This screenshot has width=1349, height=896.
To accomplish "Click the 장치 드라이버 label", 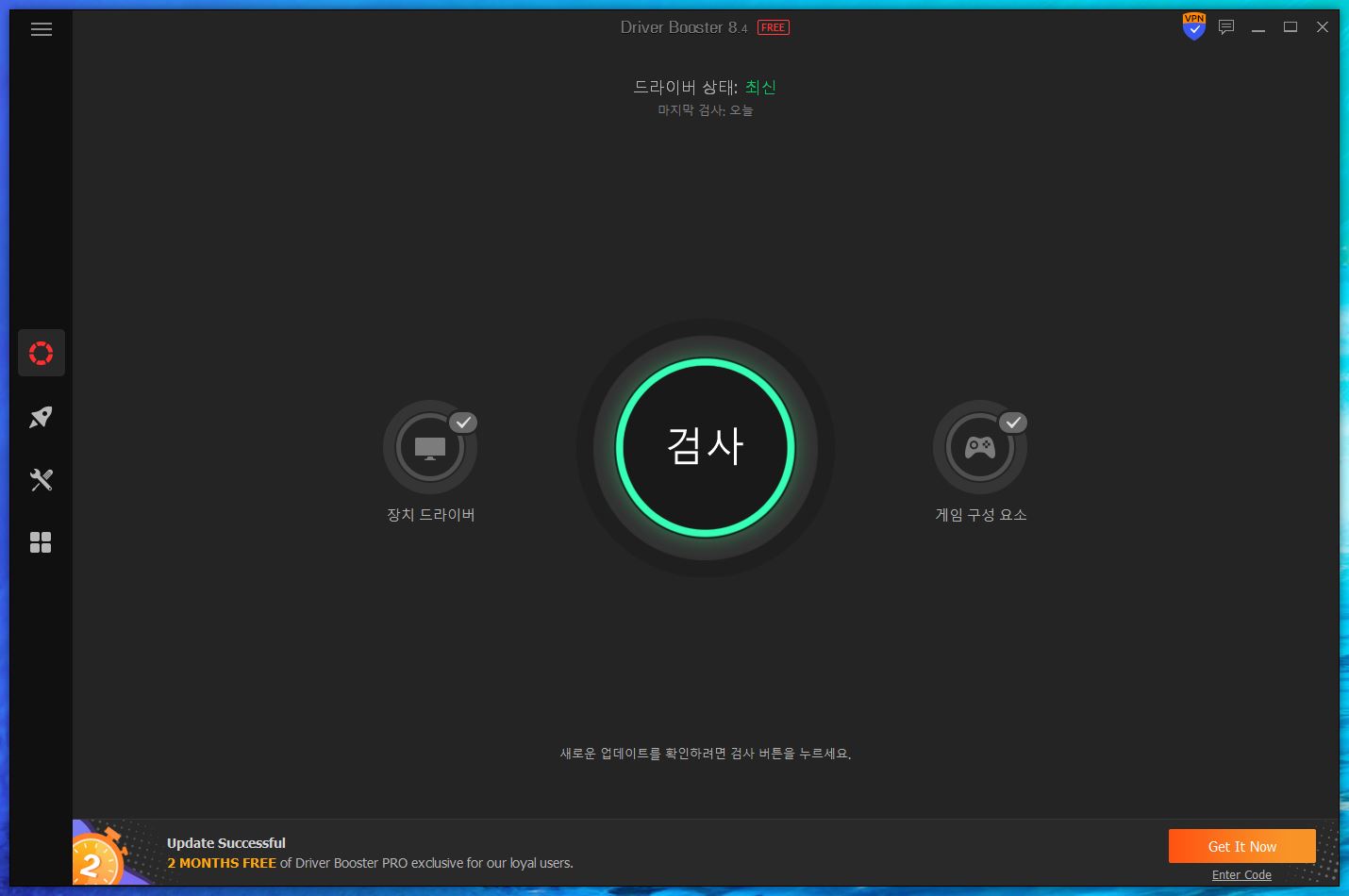I will [x=431, y=515].
